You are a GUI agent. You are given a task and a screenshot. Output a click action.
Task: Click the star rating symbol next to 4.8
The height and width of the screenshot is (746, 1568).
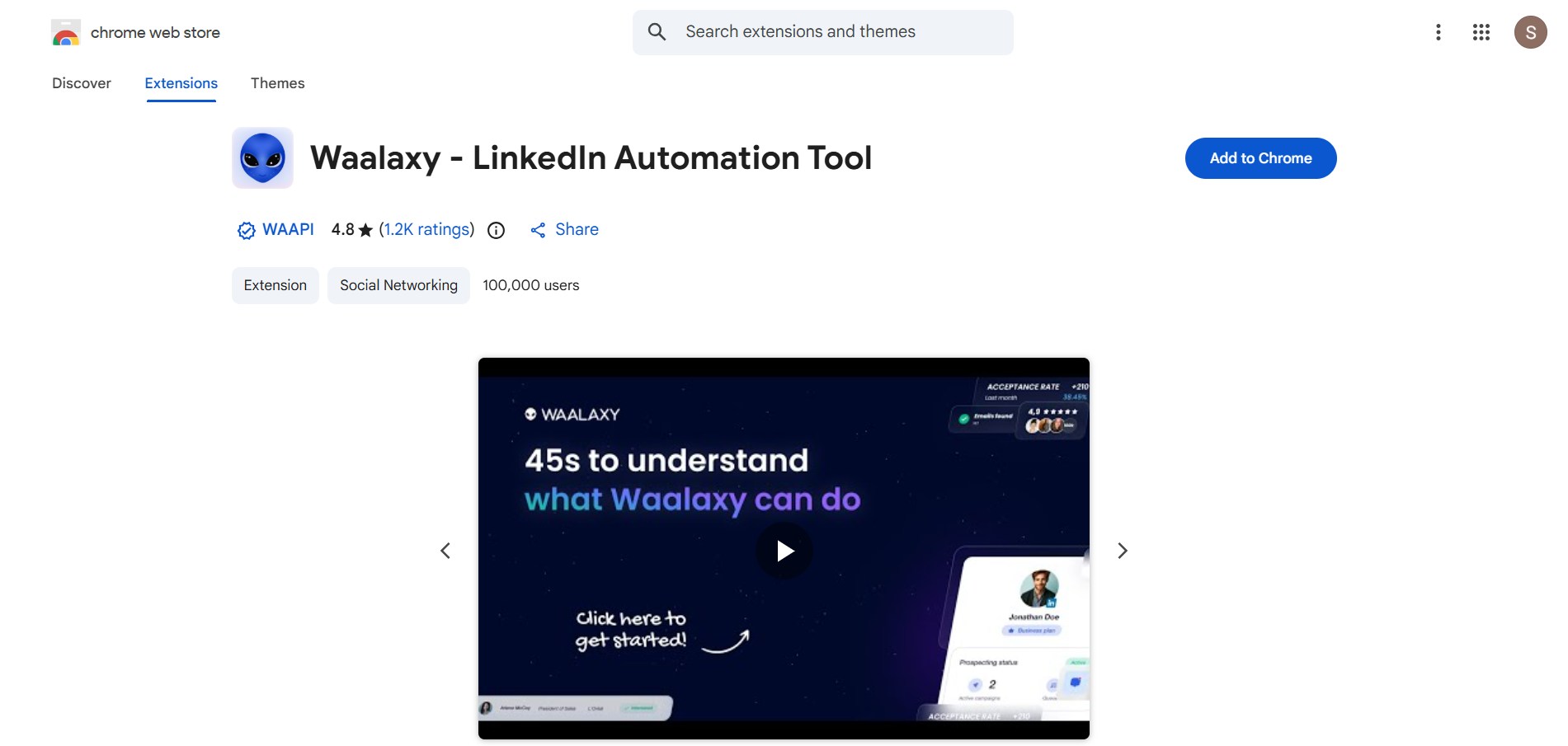[x=365, y=230]
